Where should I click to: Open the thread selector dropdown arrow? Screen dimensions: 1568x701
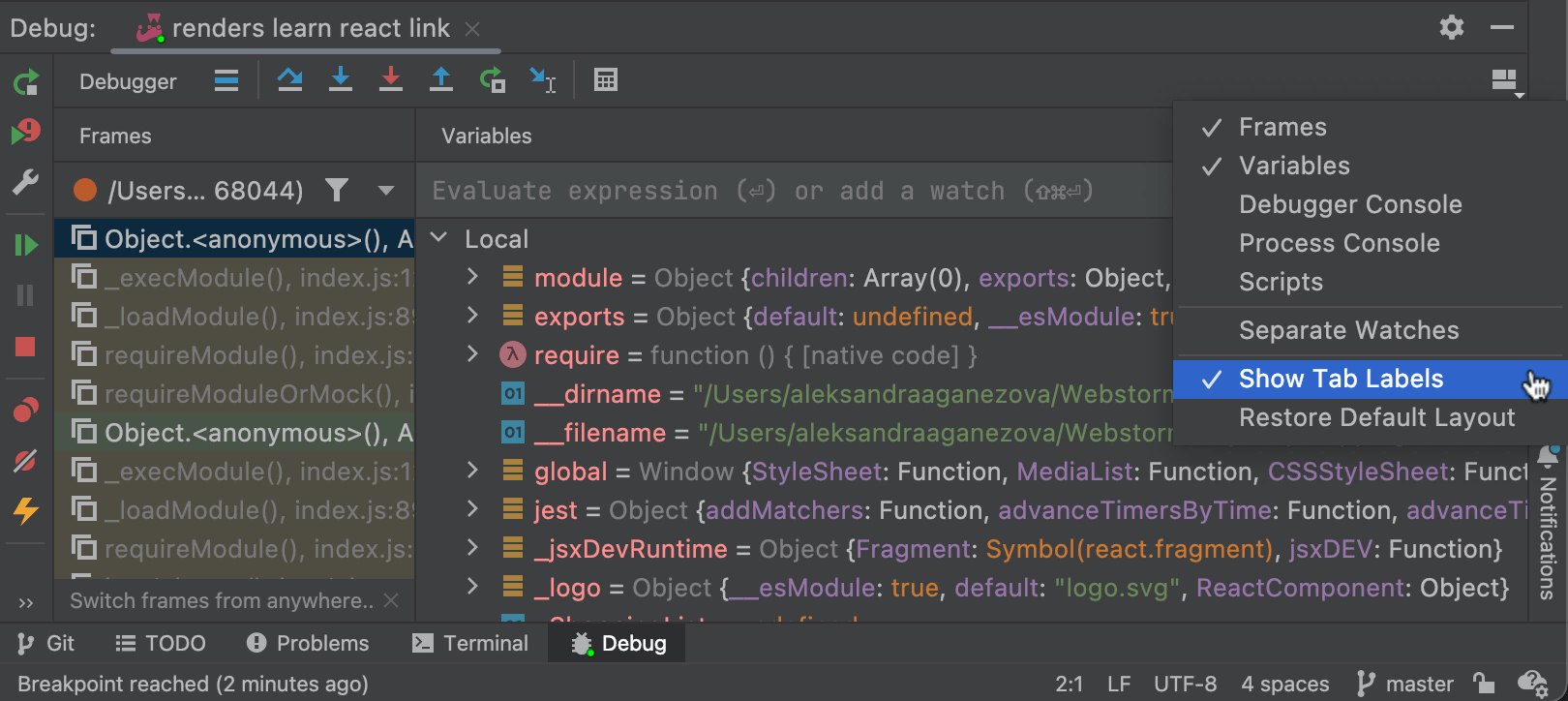click(x=386, y=191)
